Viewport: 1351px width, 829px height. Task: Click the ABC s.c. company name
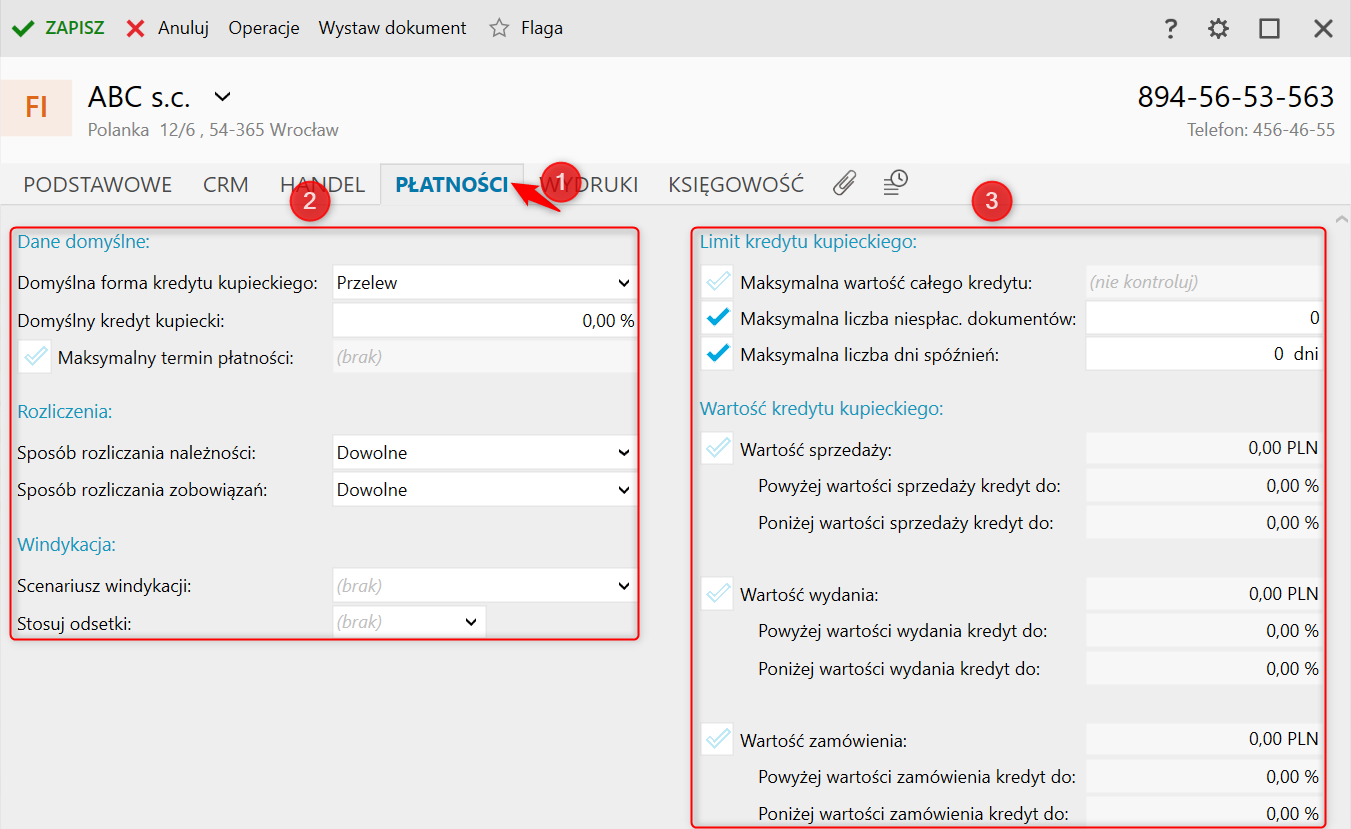point(139,97)
